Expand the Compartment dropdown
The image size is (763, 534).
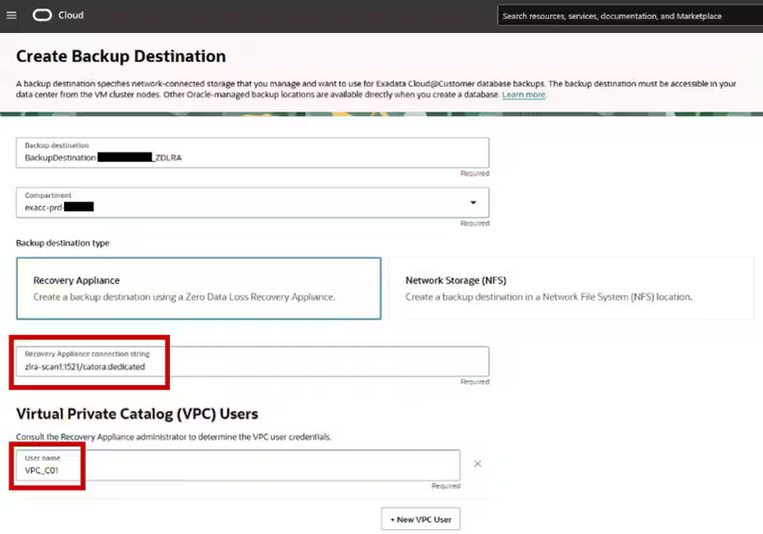click(253, 203)
